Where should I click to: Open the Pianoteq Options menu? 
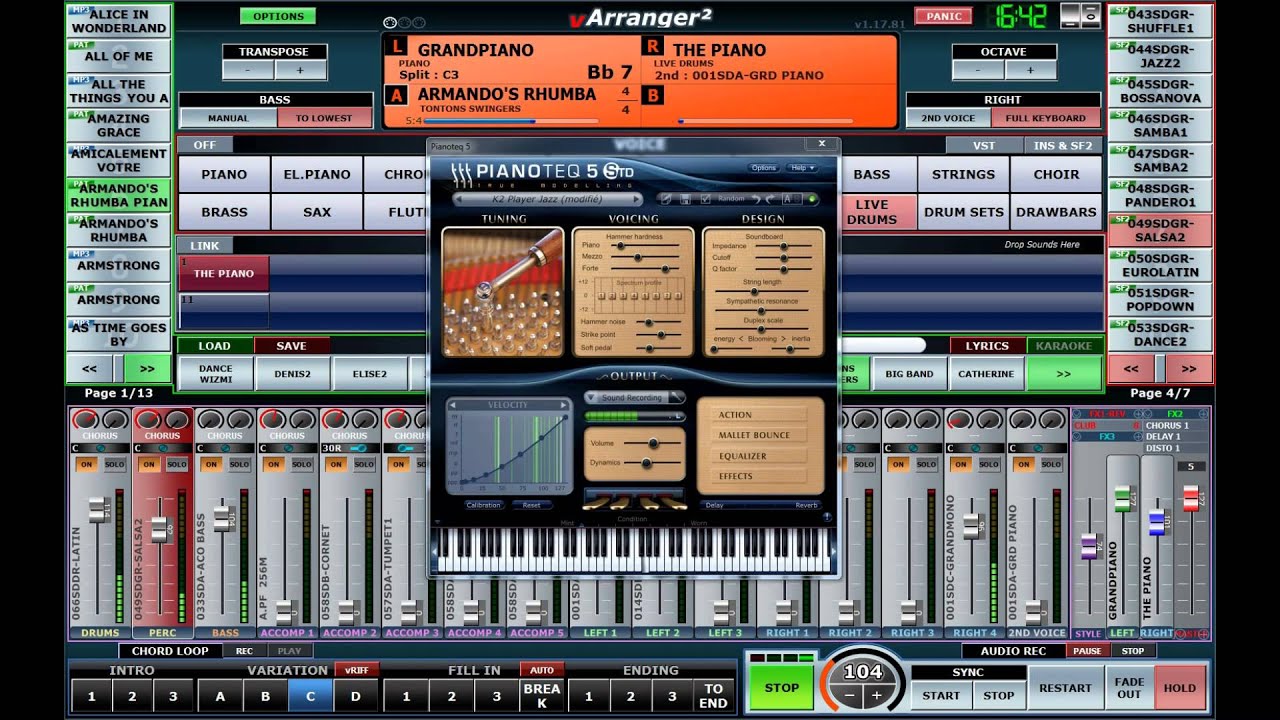coord(764,168)
